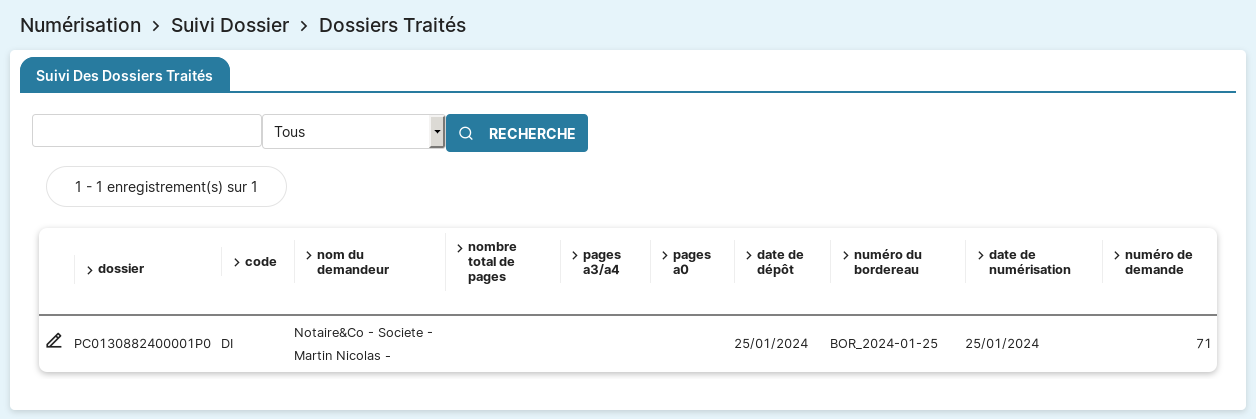The image size is (1256, 419).
Task: Click the sort chevron beside the code column
Action: click(237, 262)
